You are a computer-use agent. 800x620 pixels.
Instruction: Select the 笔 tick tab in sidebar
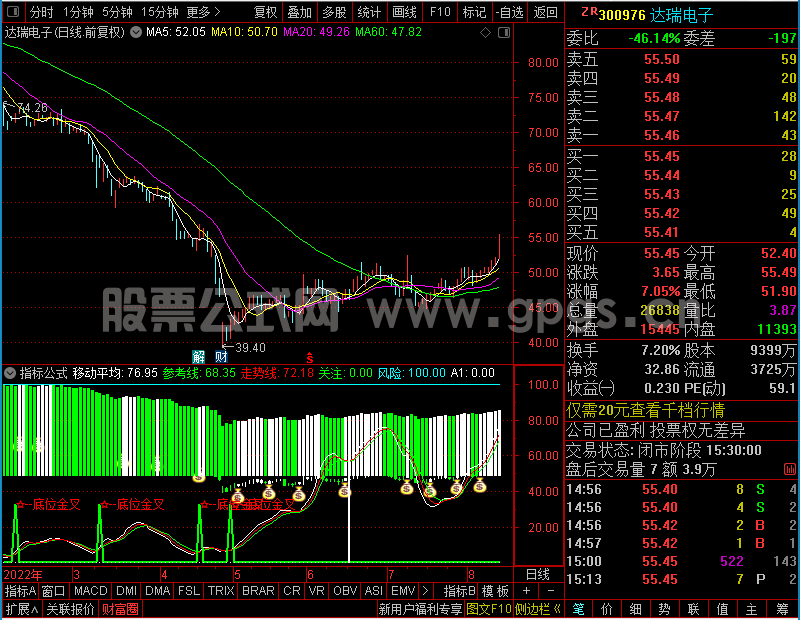pos(578,609)
